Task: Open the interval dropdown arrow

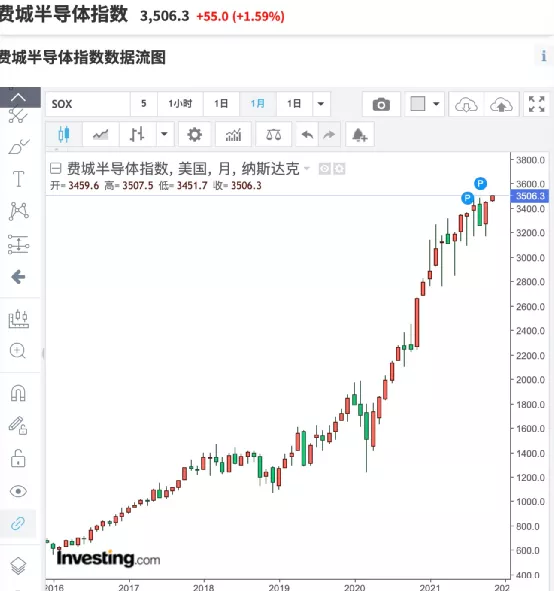Action: (x=321, y=104)
